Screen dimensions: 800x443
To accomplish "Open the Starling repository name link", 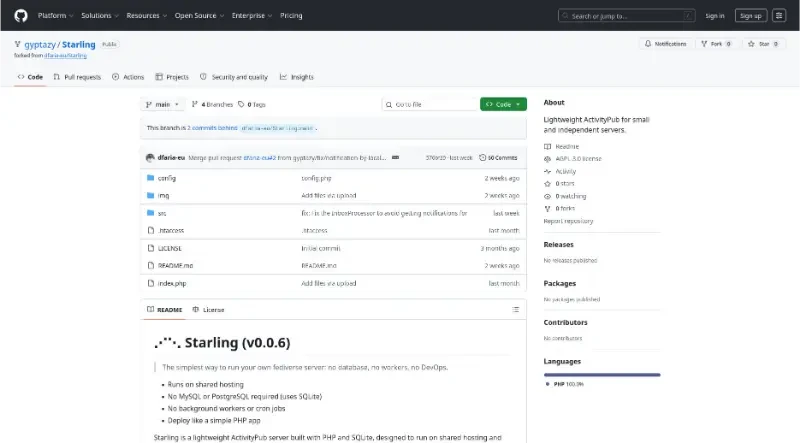I will [79, 45].
